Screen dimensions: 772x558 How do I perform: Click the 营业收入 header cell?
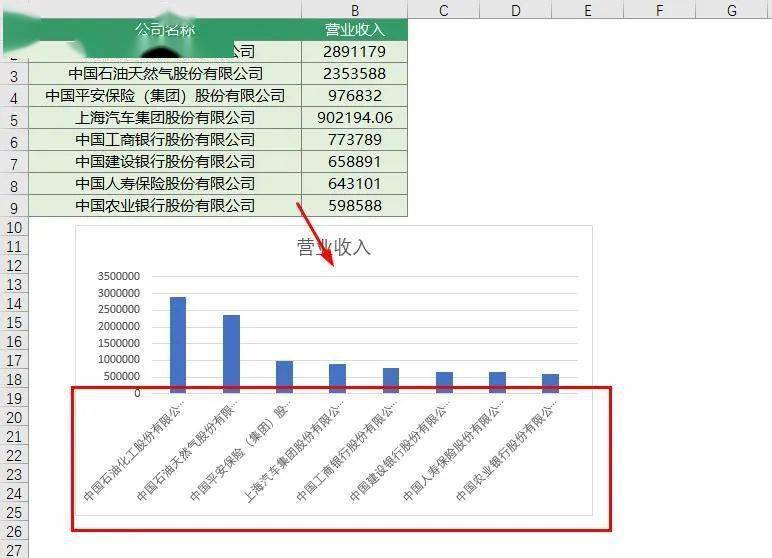[x=354, y=30]
